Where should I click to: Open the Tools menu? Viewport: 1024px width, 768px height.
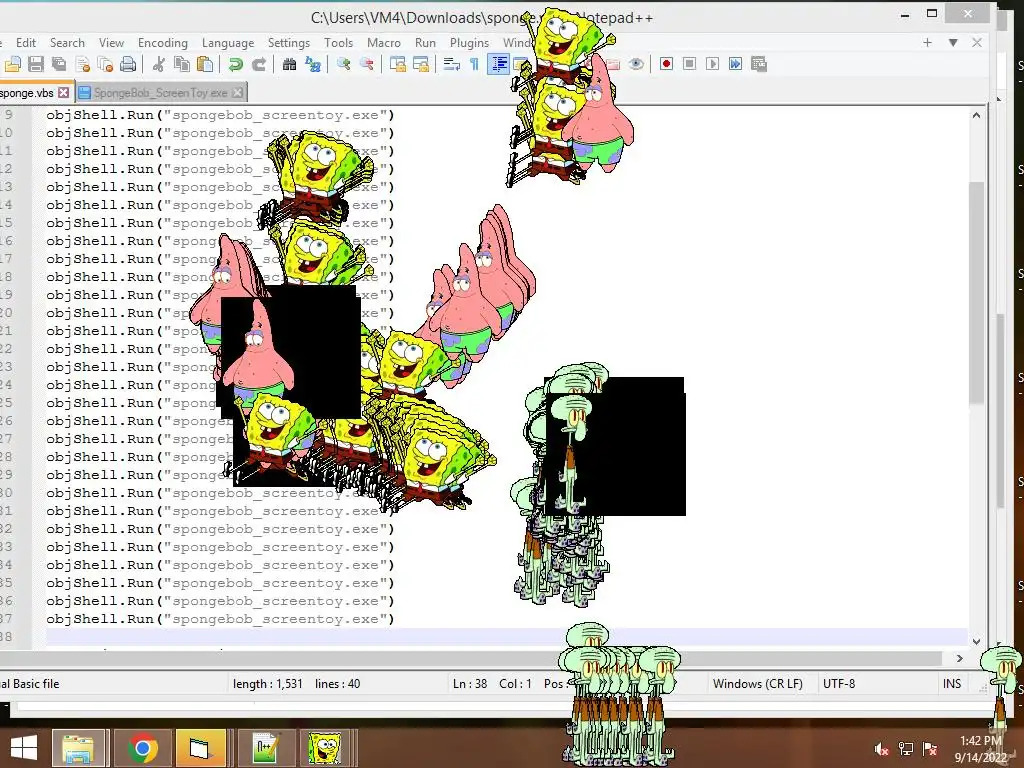click(338, 42)
